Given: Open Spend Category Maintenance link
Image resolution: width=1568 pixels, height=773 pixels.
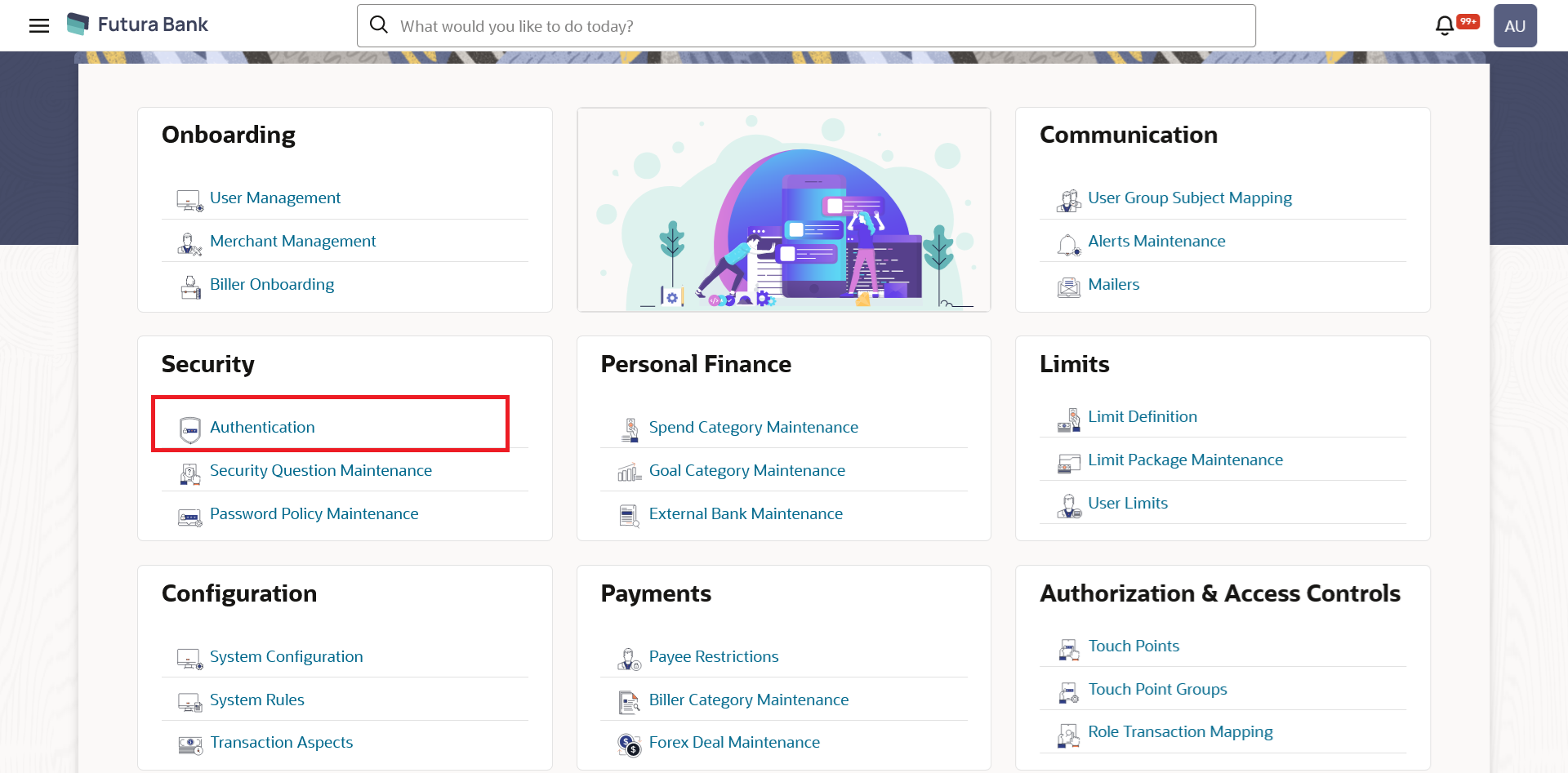Looking at the screenshot, I should click(754, 427).
